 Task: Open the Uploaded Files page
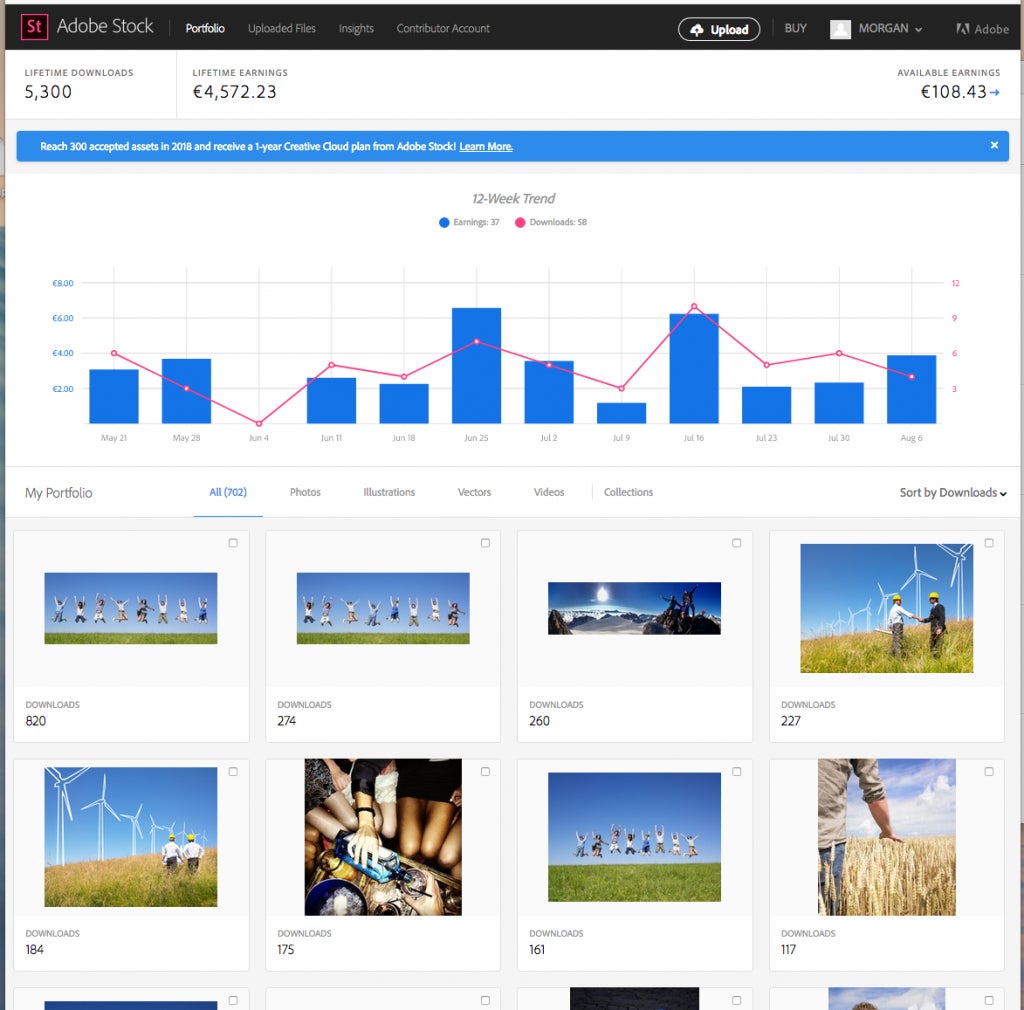pos(281,29)
